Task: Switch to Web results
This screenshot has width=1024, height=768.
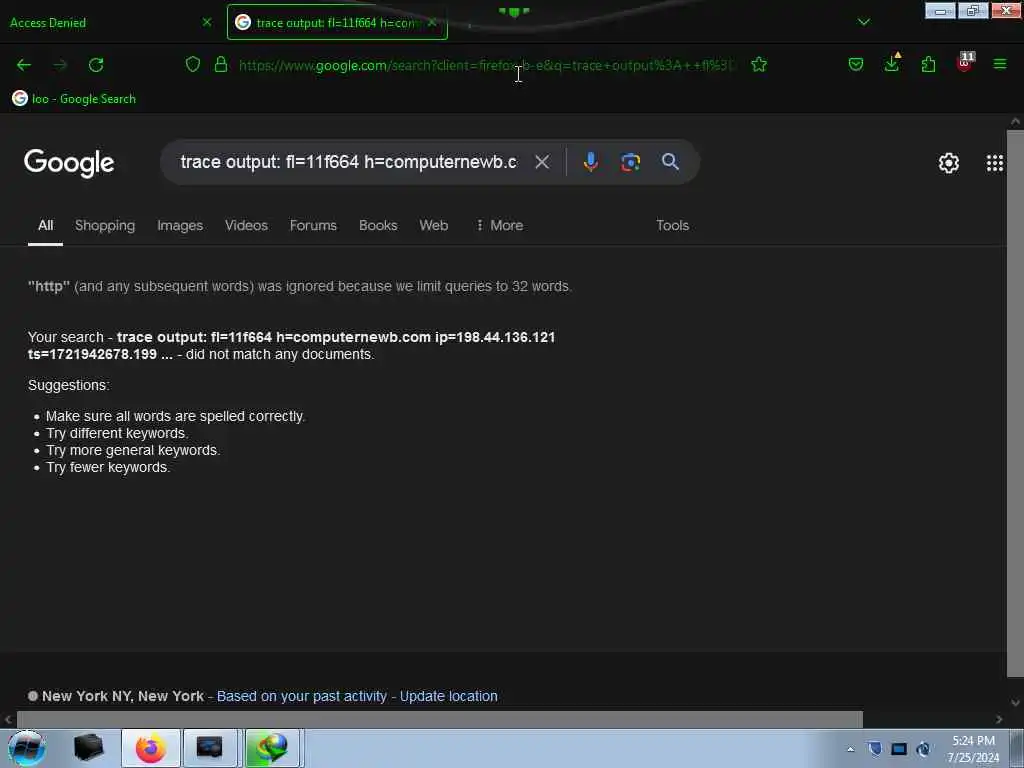Action: point(434,225)
